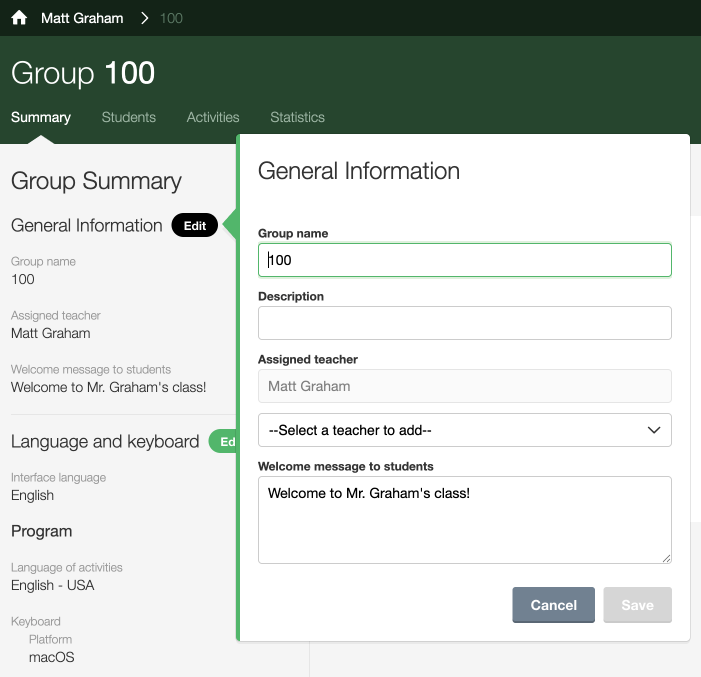Click the Description label in the form
This screenshot has width=701, height=677.
[x=291, y=296]
